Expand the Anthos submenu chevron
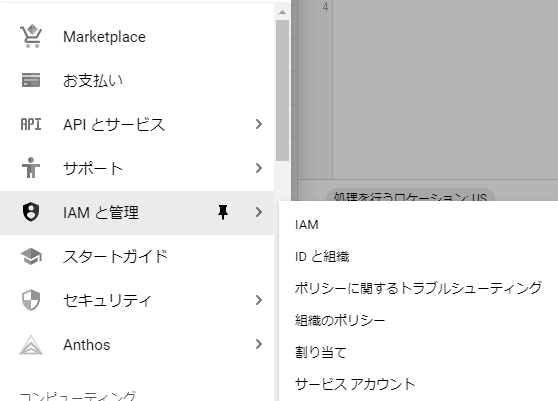This screenshot has width=558, height=401. click(x=259, y=344)
